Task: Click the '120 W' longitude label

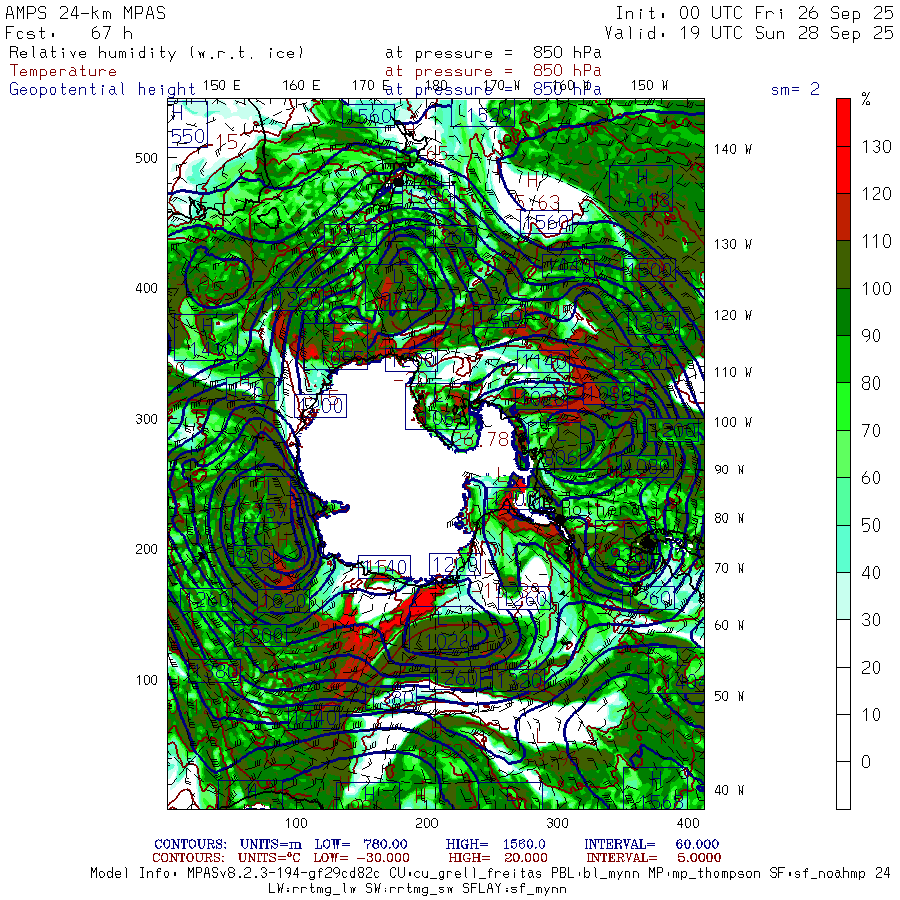Action: [732, 315]
